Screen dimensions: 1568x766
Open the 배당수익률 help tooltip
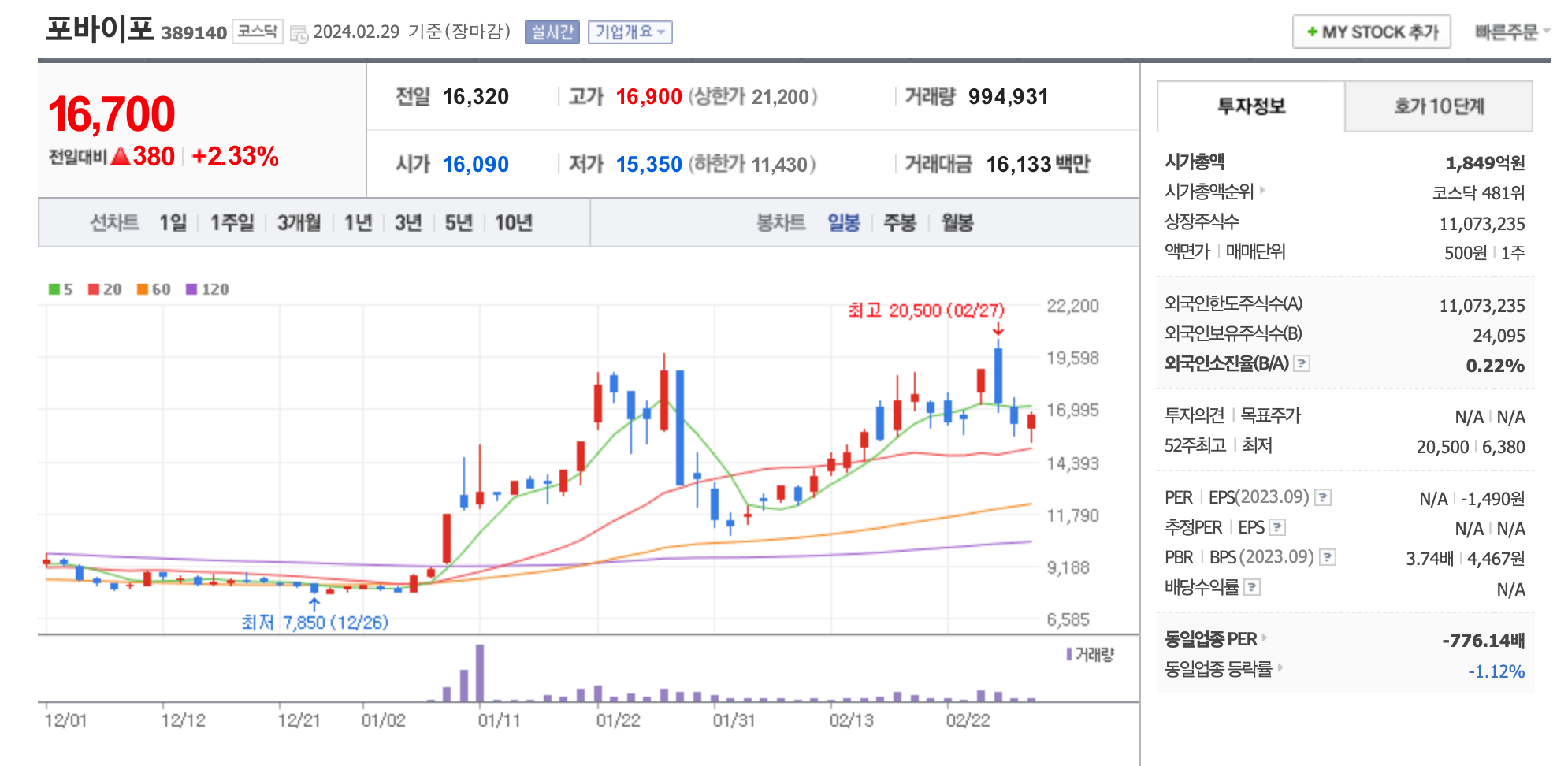pos(1253,586)
